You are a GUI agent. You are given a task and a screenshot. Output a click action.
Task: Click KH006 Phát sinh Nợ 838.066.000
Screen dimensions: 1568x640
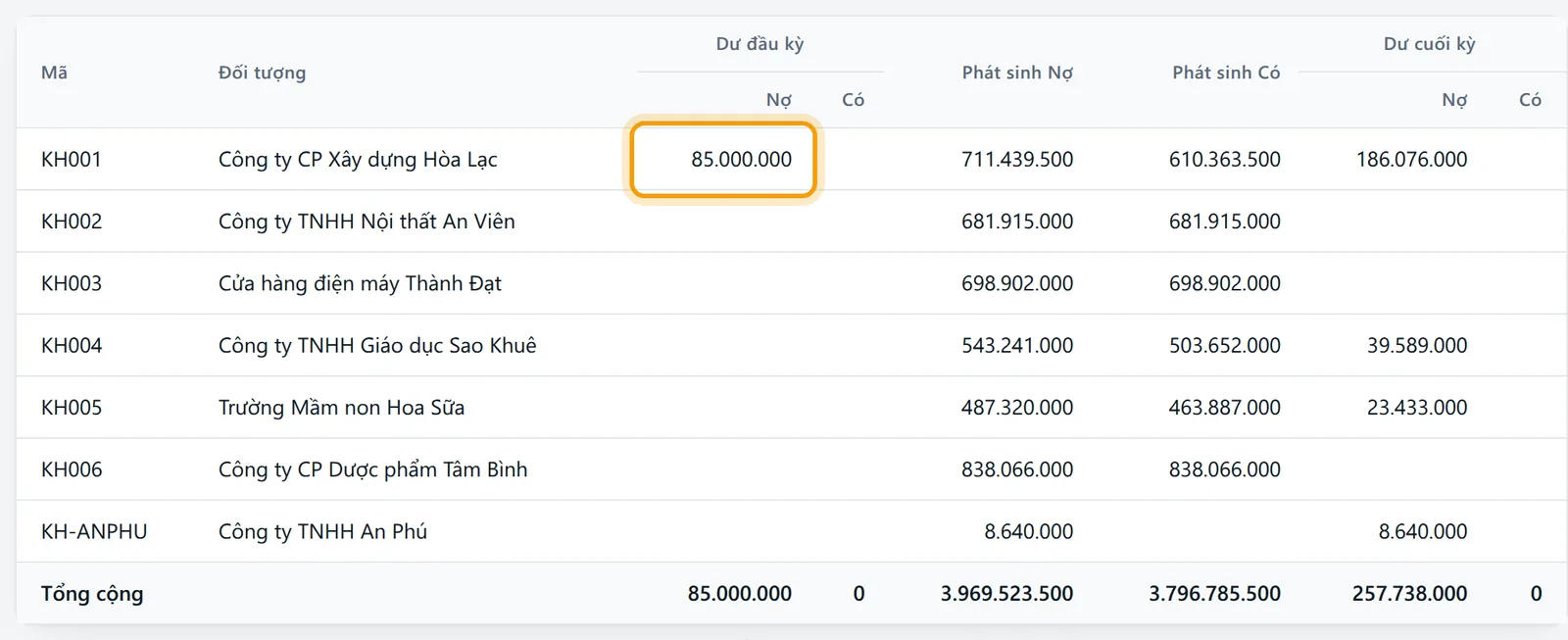click(x=1017, y=469)
